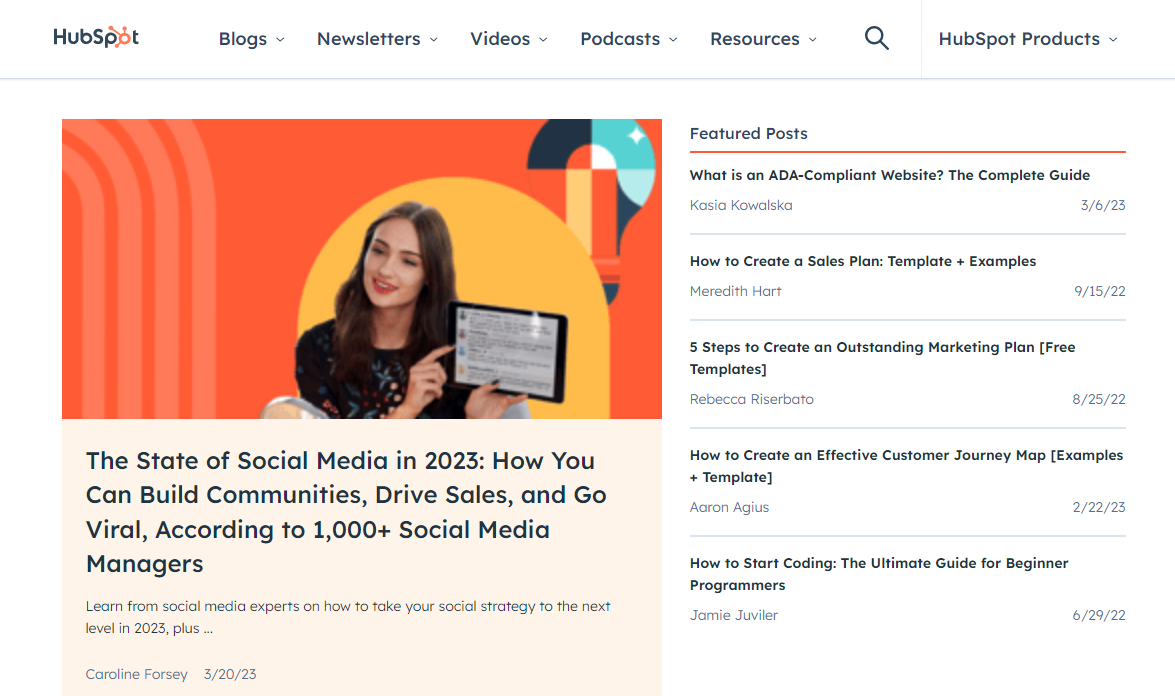This screenshot has height=696, width=1175.
Task: Click the date 3/20/23
Action: [x=230, y=674]
